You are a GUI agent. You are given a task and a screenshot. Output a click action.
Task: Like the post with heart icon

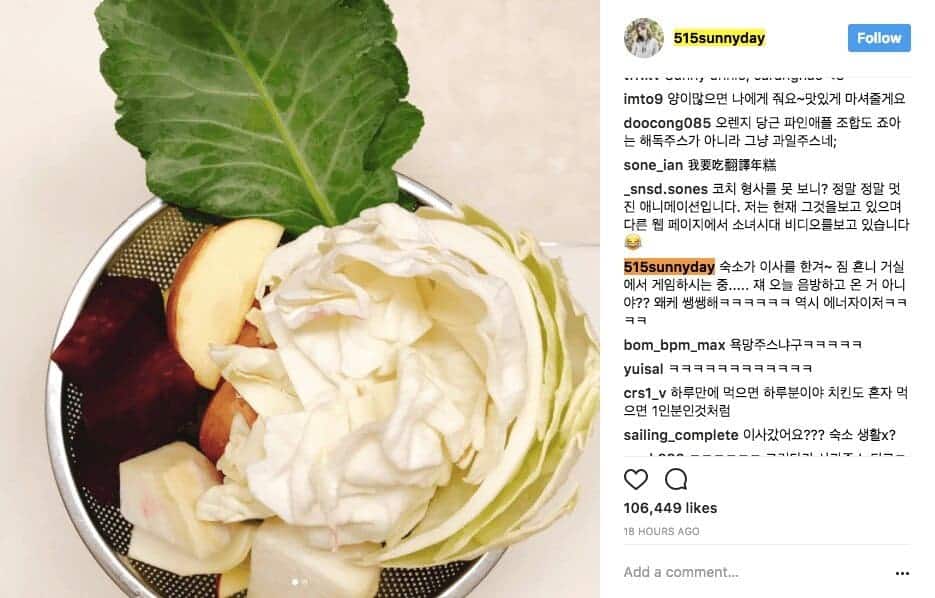[x=636, y=479]
